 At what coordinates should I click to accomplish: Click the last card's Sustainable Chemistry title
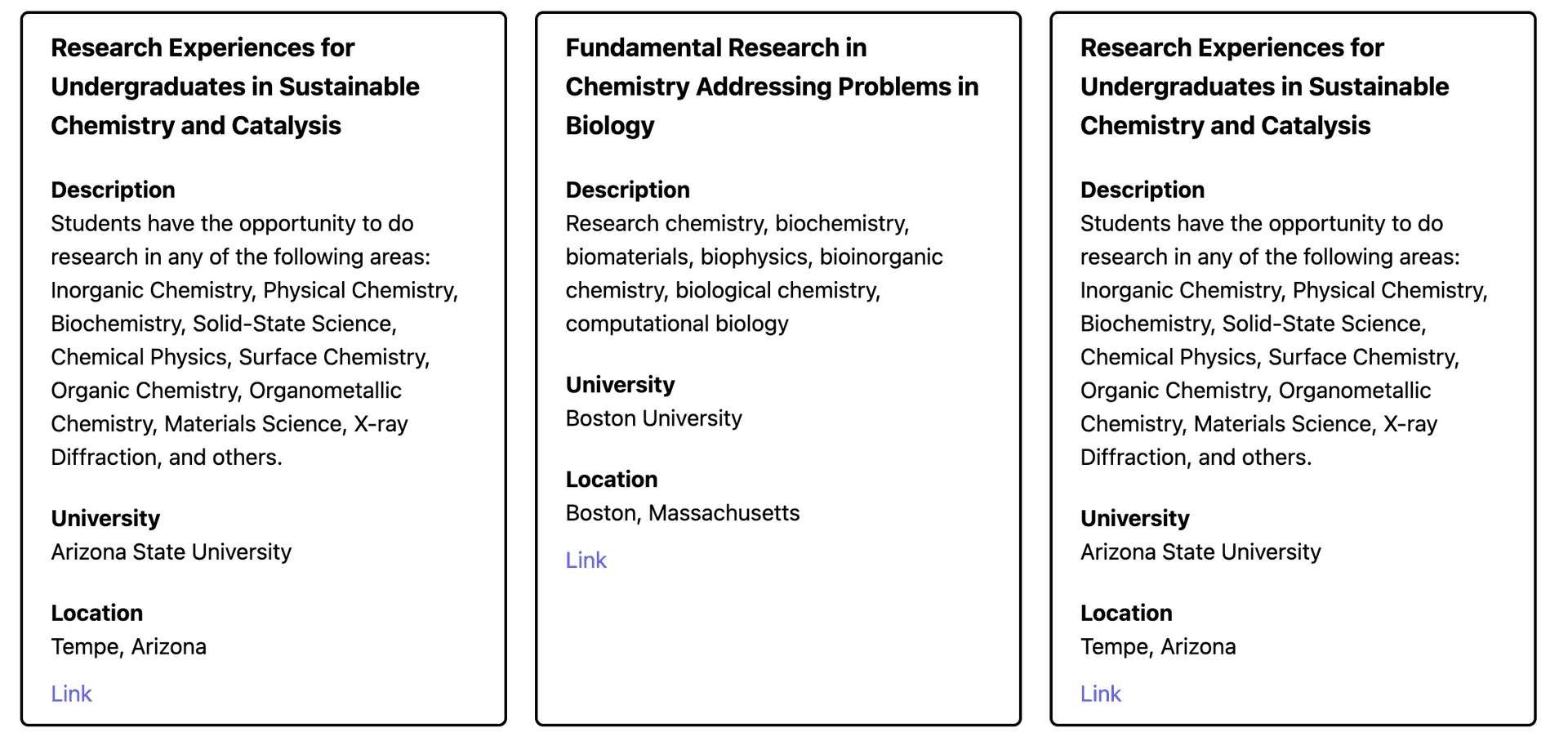pyautogui.click(x=1264, y=87)
